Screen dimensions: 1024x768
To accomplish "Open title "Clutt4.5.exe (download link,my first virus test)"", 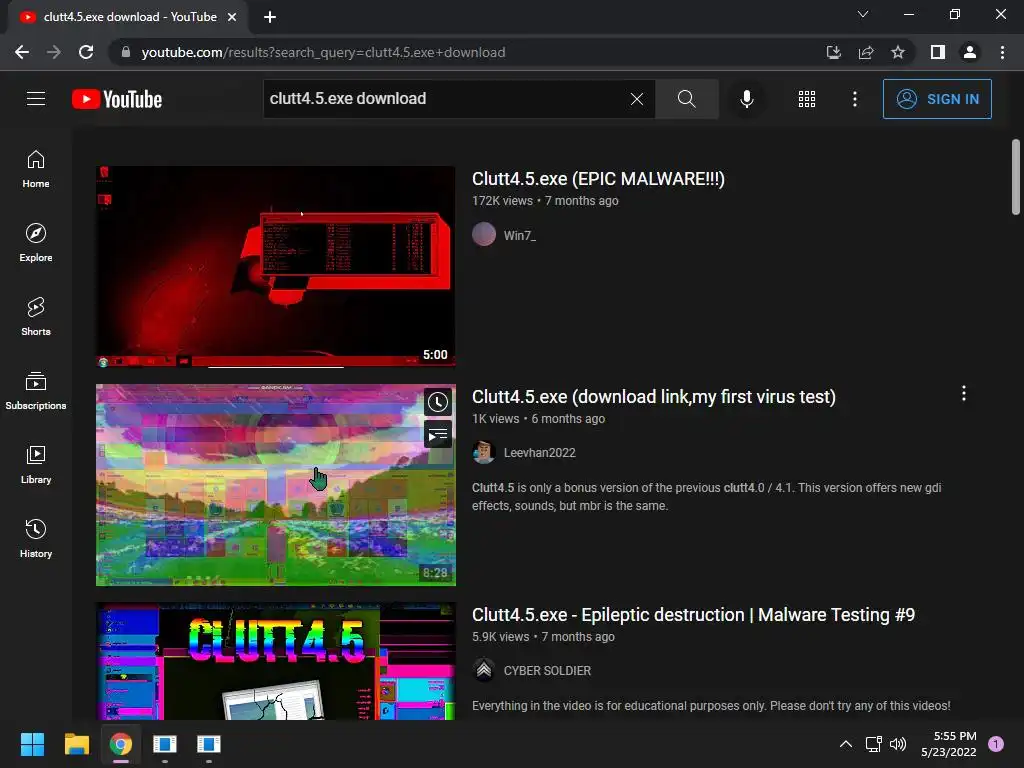I will [654, 397].
